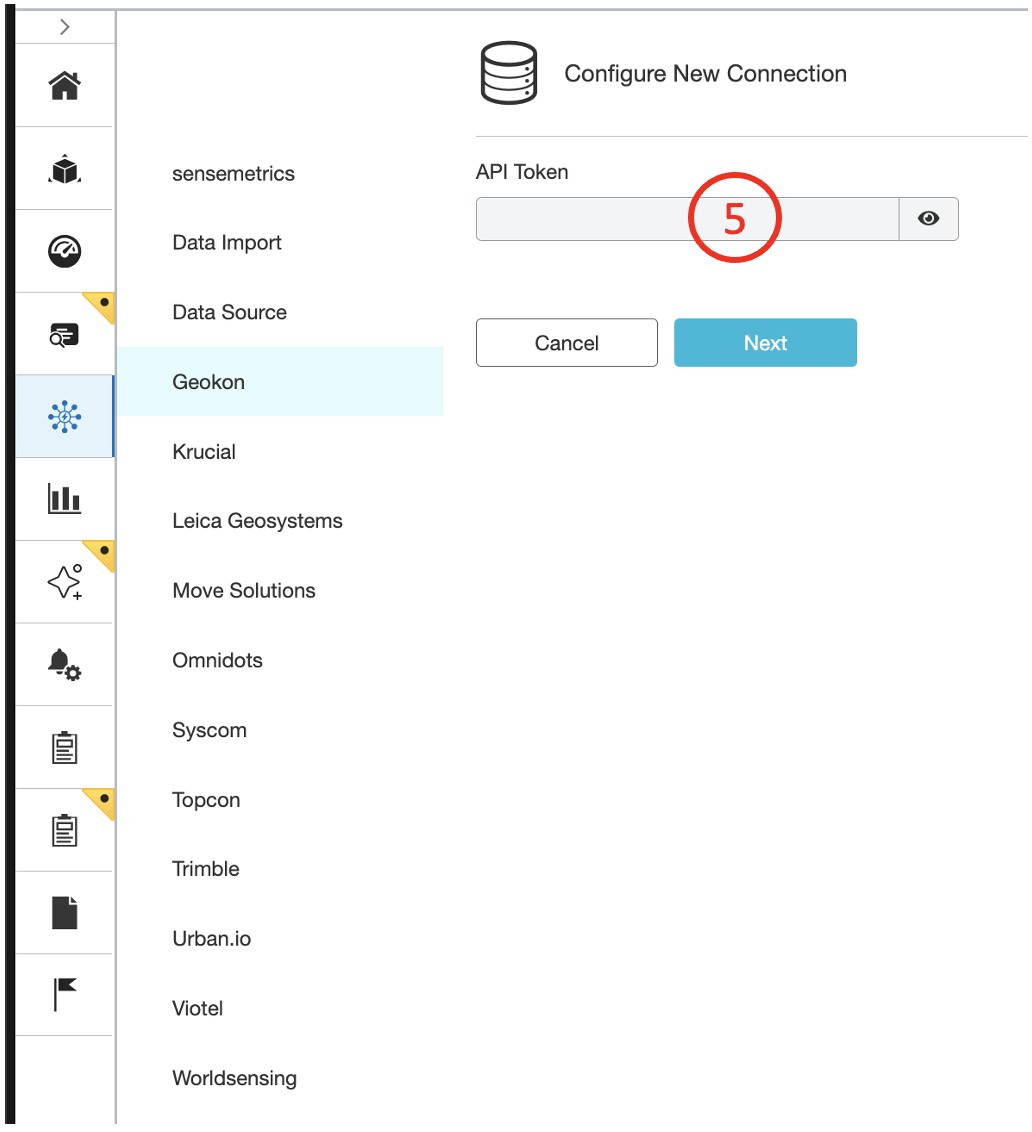The height and width of the screenshot is (1132, 1032).
Task: Choose Leica Geosystems from the list
Action: (257, 521)
